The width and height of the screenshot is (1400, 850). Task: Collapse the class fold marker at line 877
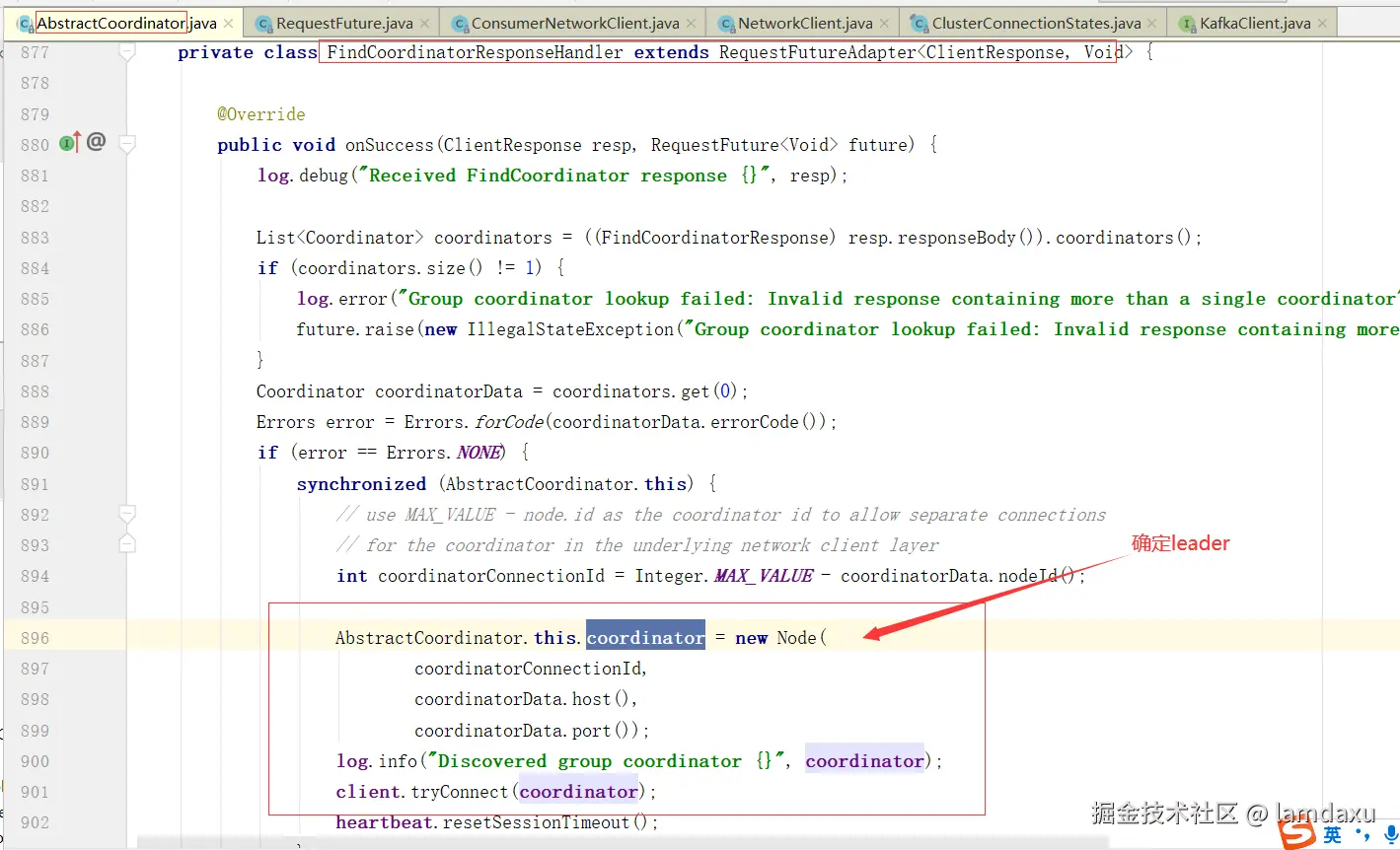[x=126, y=52]
